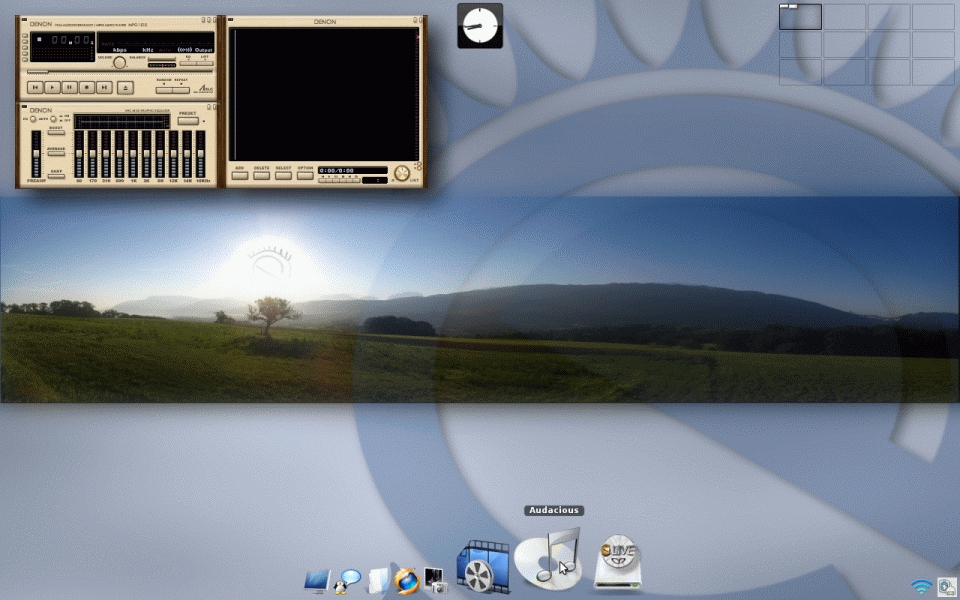960x600 pixels.
Task: Click the 60 Hz equalizer band slider
Action: point(79,154)
